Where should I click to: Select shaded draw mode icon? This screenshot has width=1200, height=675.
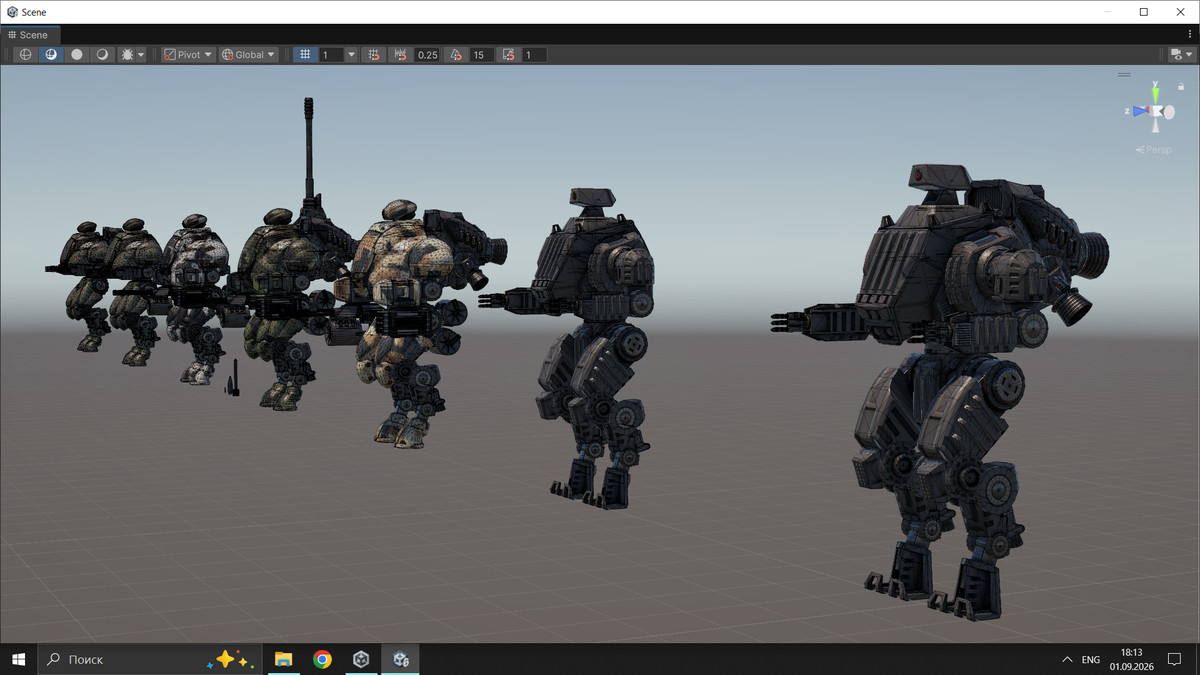point(51,55)
